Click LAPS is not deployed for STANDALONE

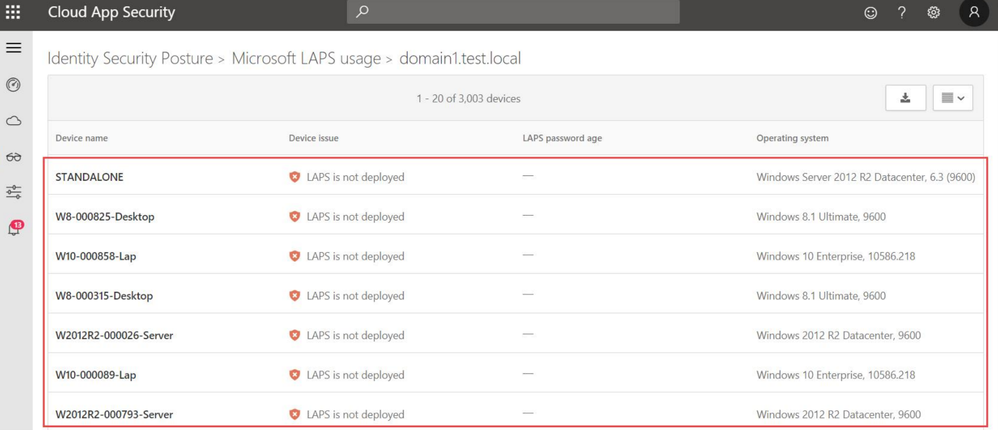[356, 177]
